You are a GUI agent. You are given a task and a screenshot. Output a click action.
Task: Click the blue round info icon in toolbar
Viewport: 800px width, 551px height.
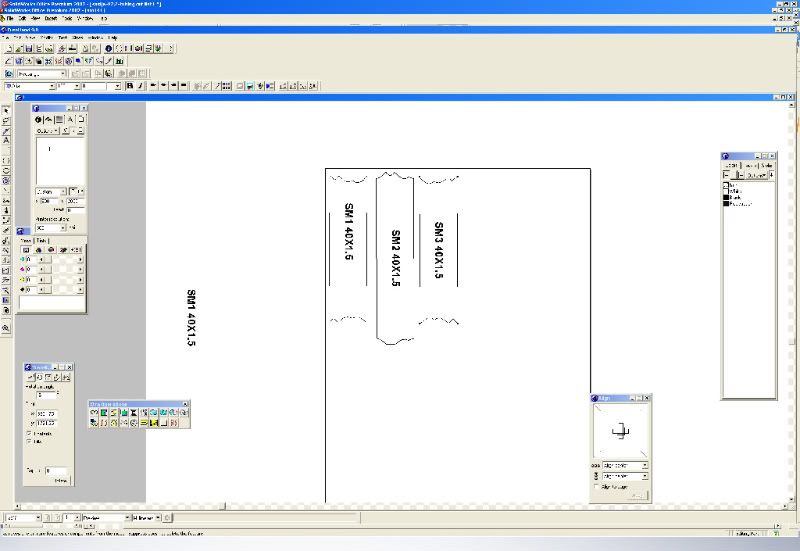(108, 48)
